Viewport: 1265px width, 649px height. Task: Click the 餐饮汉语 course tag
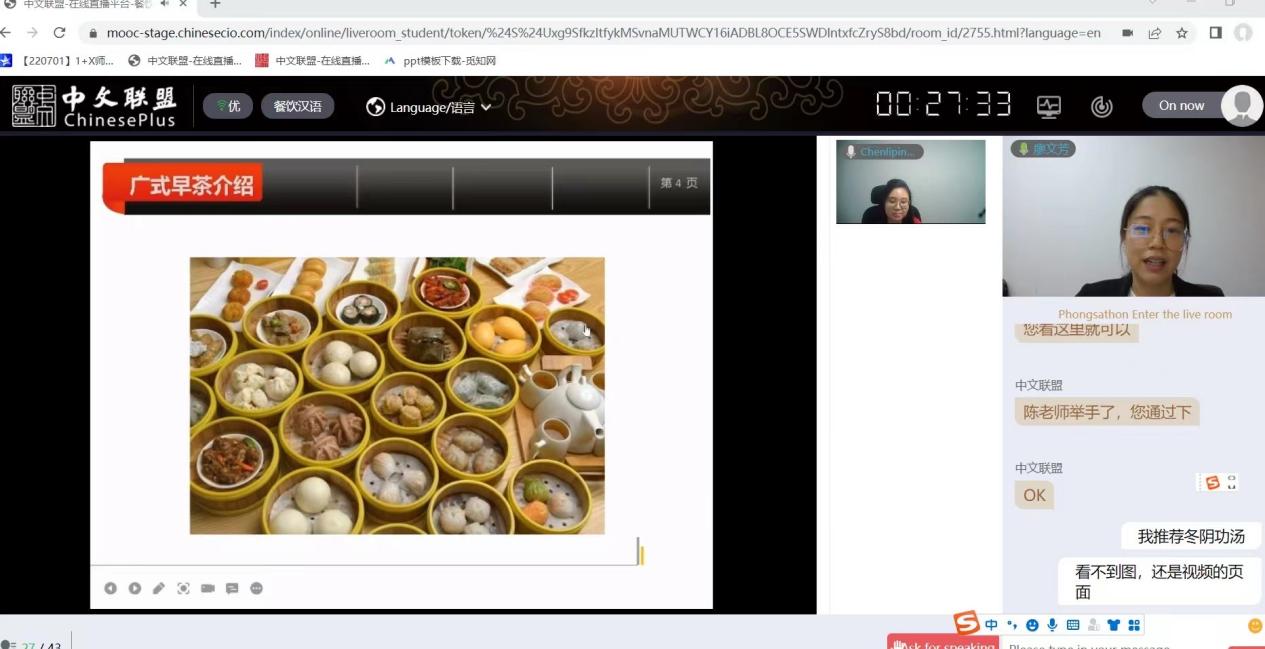point(297,106)
